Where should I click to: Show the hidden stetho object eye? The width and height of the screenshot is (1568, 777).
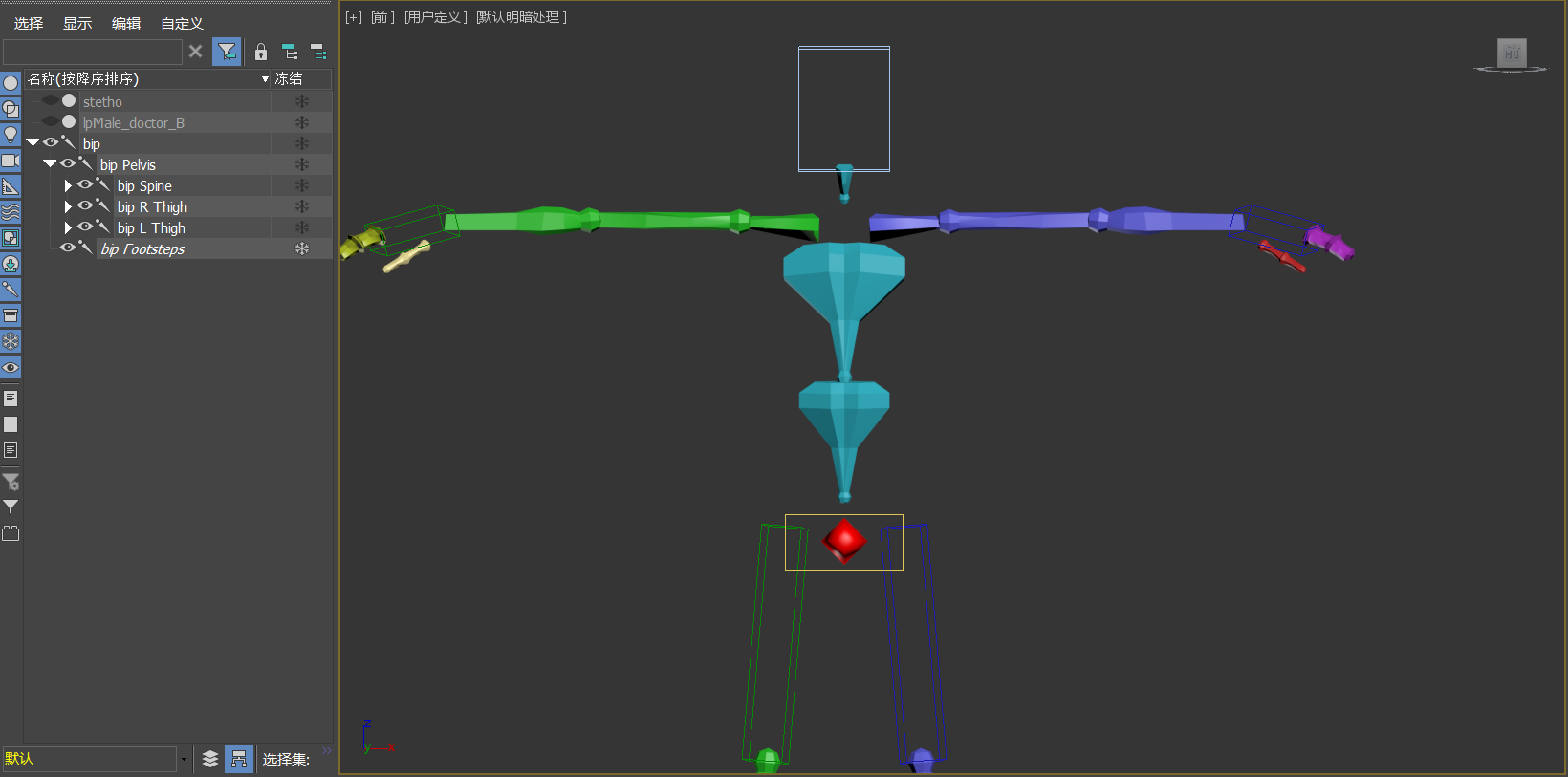pyautogui.click(x=50, y=100)
